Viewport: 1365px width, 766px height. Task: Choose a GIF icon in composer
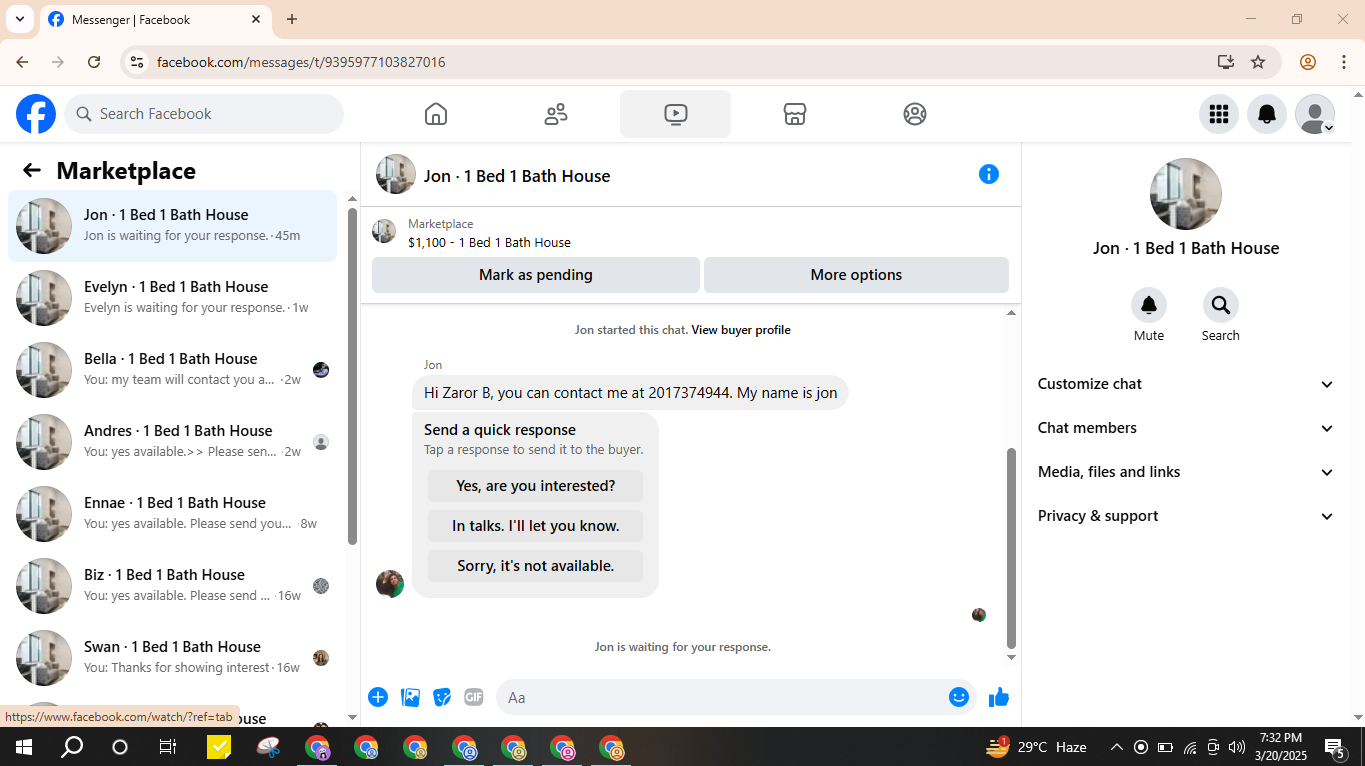coord(474,697)
